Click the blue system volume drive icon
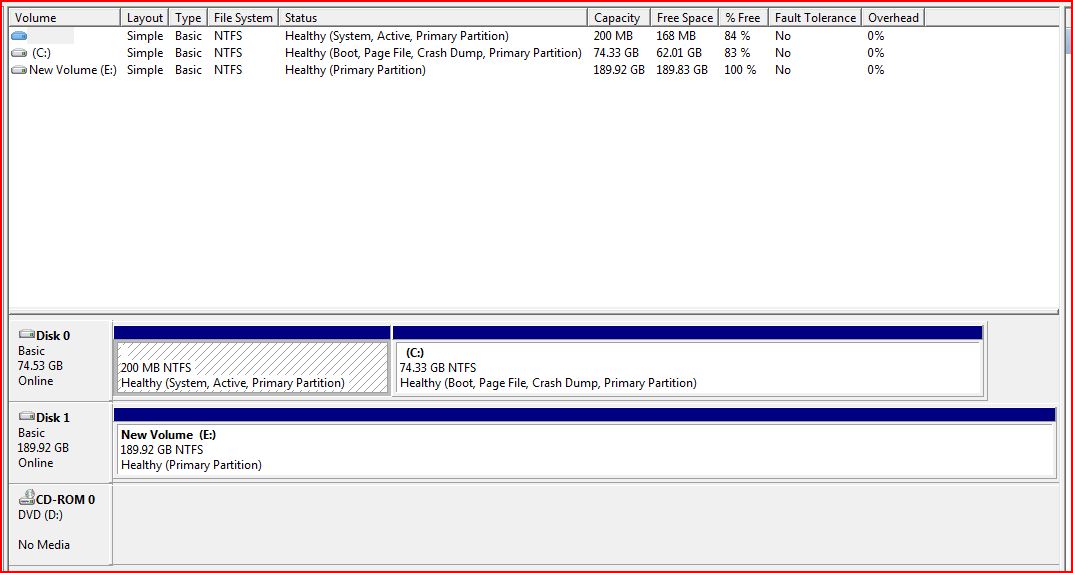Image resolution: width=1073 pixels, height=573 pixels. point(19,36)
